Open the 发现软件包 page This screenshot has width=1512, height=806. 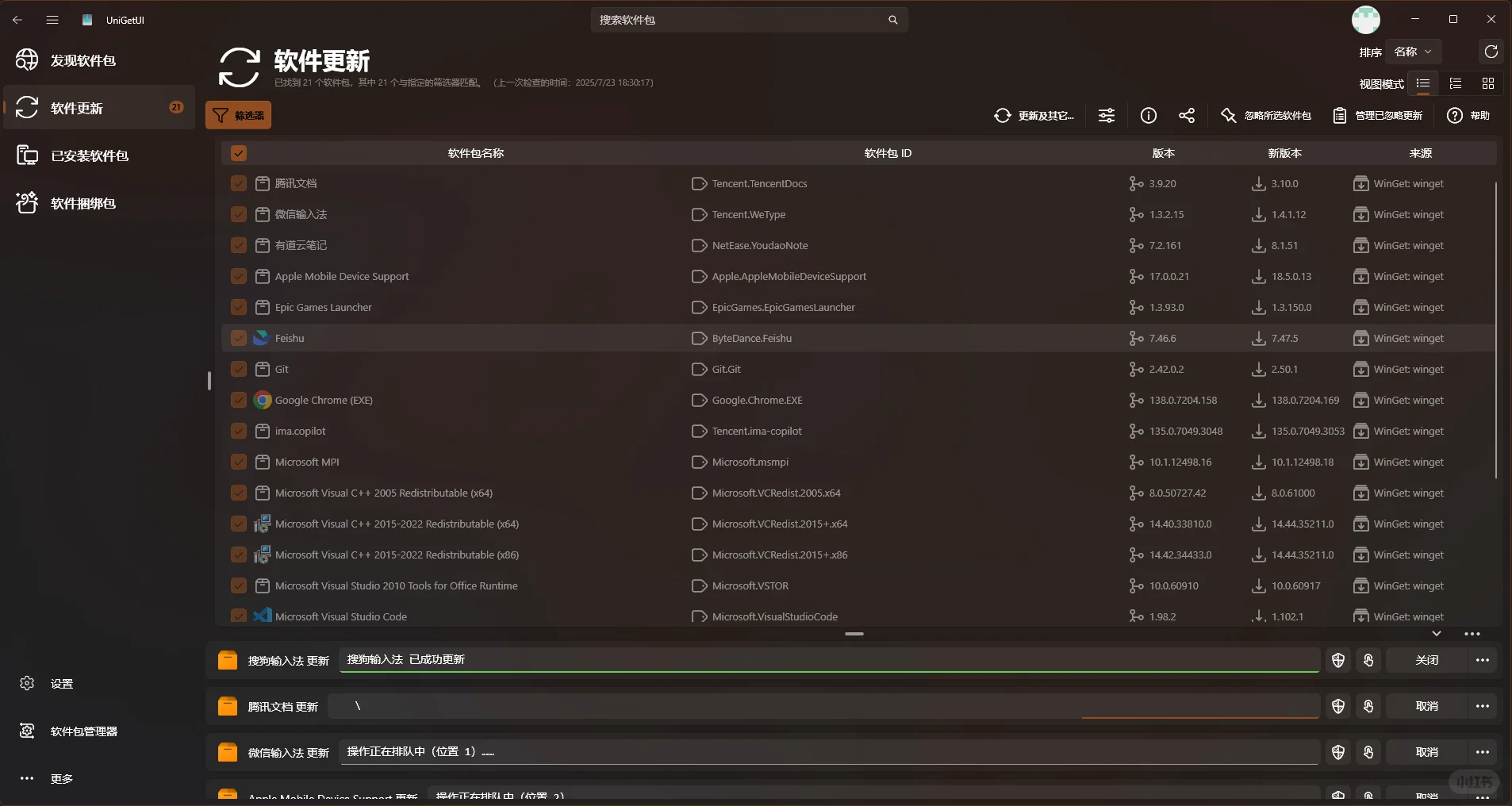pyautogui.click(x=99, y=60)
